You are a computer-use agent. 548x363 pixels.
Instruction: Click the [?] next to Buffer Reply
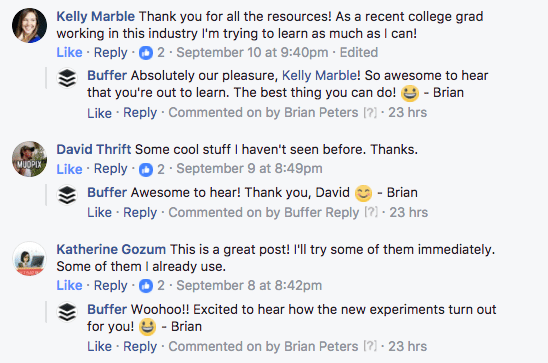(x=371, y=212)
